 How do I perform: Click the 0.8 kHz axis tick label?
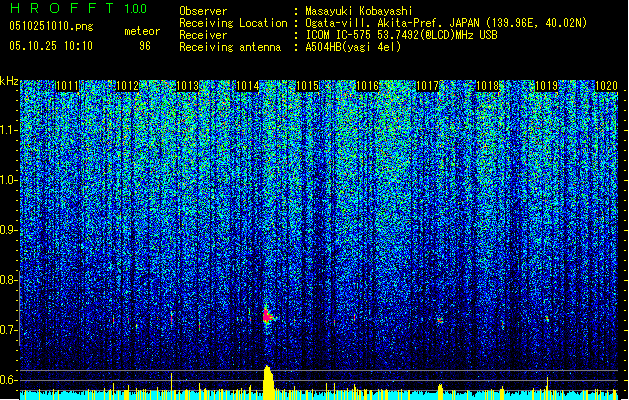[8, 280]
